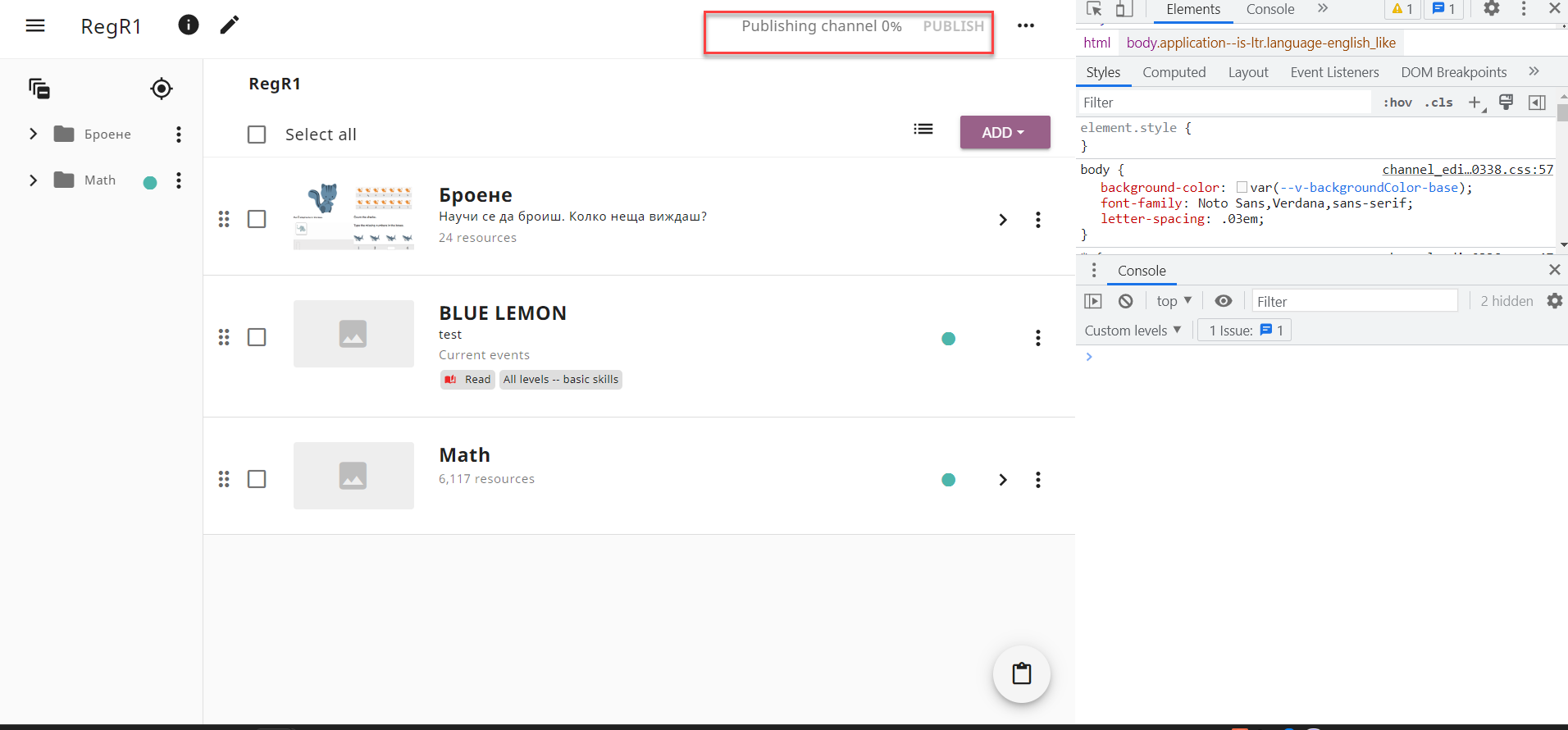Viewport: 1568px width, 730px height.
Task: Click the PUBLISH button
Action: click(954, 26)
